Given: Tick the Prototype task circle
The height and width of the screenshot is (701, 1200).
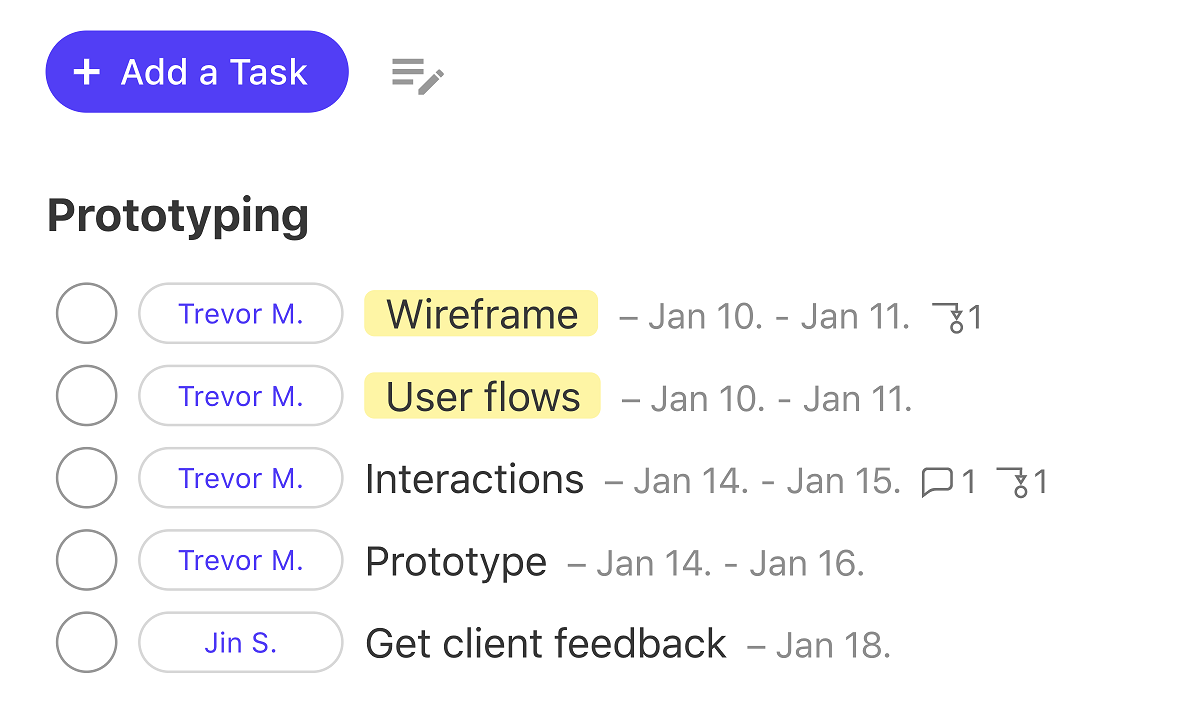Looking at the screenshot, I should tap(86, 561).
